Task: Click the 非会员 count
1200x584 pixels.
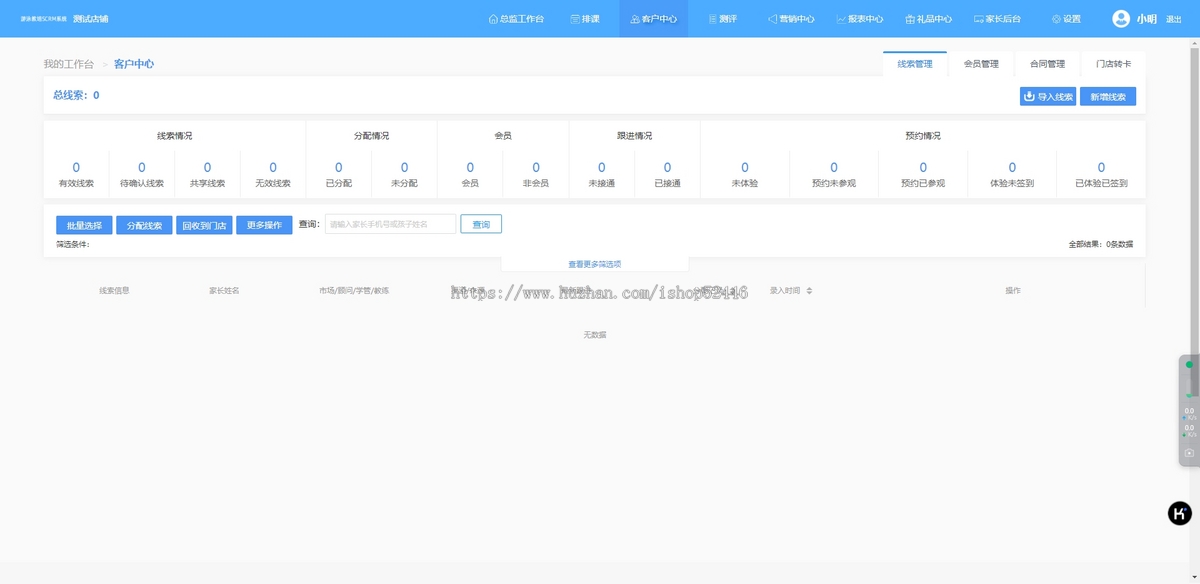Action: tap(536, 168)
